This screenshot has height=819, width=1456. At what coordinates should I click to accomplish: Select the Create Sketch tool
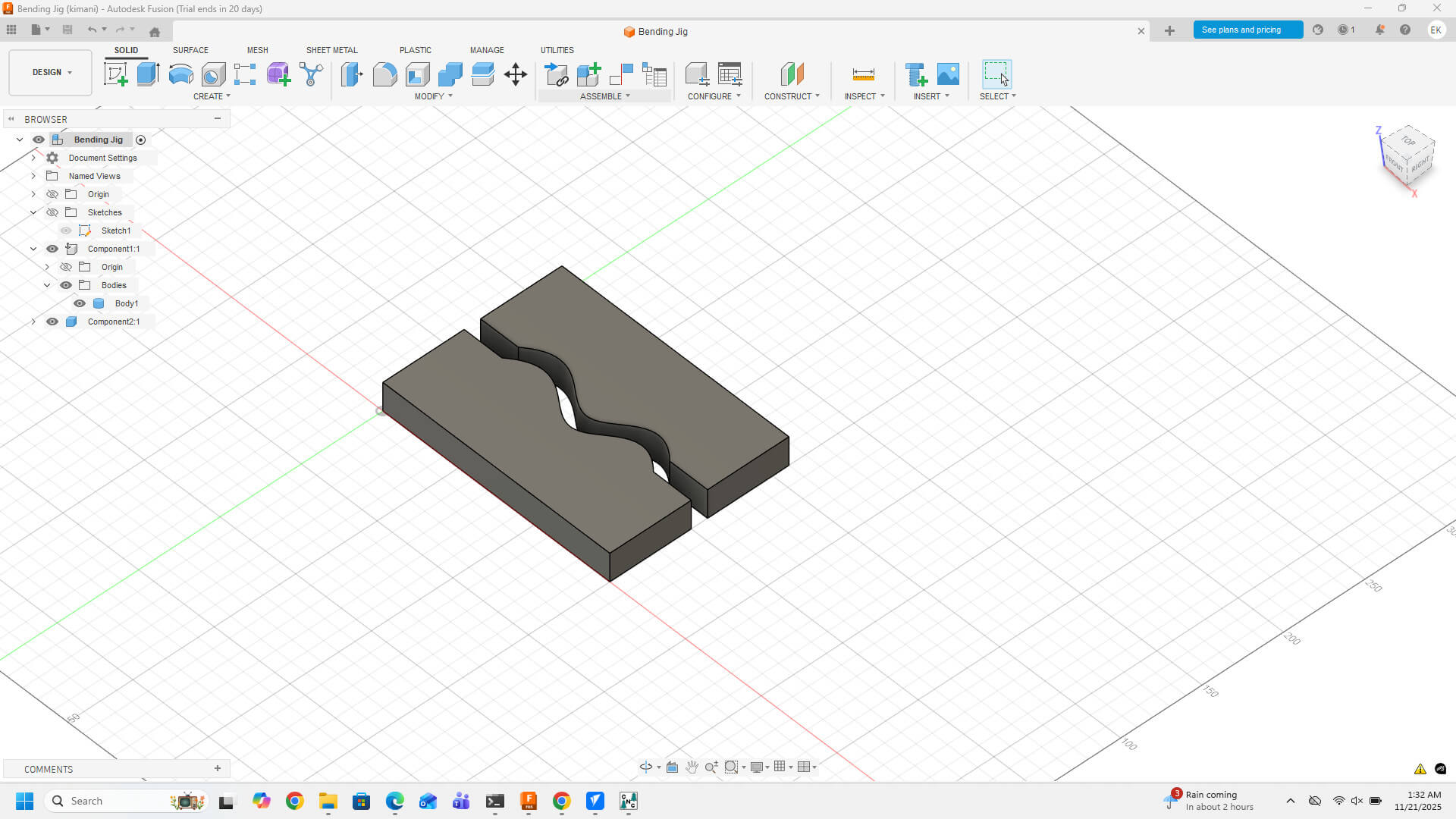tap(115, 74)
